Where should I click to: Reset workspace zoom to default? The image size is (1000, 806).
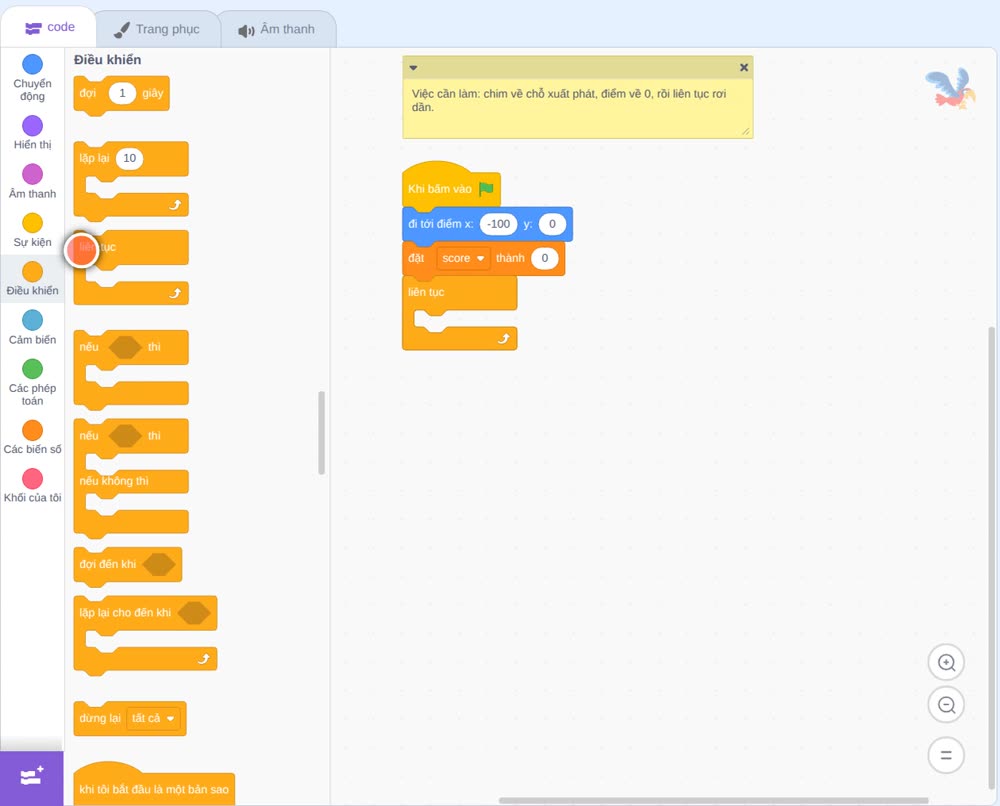point(946,755)
